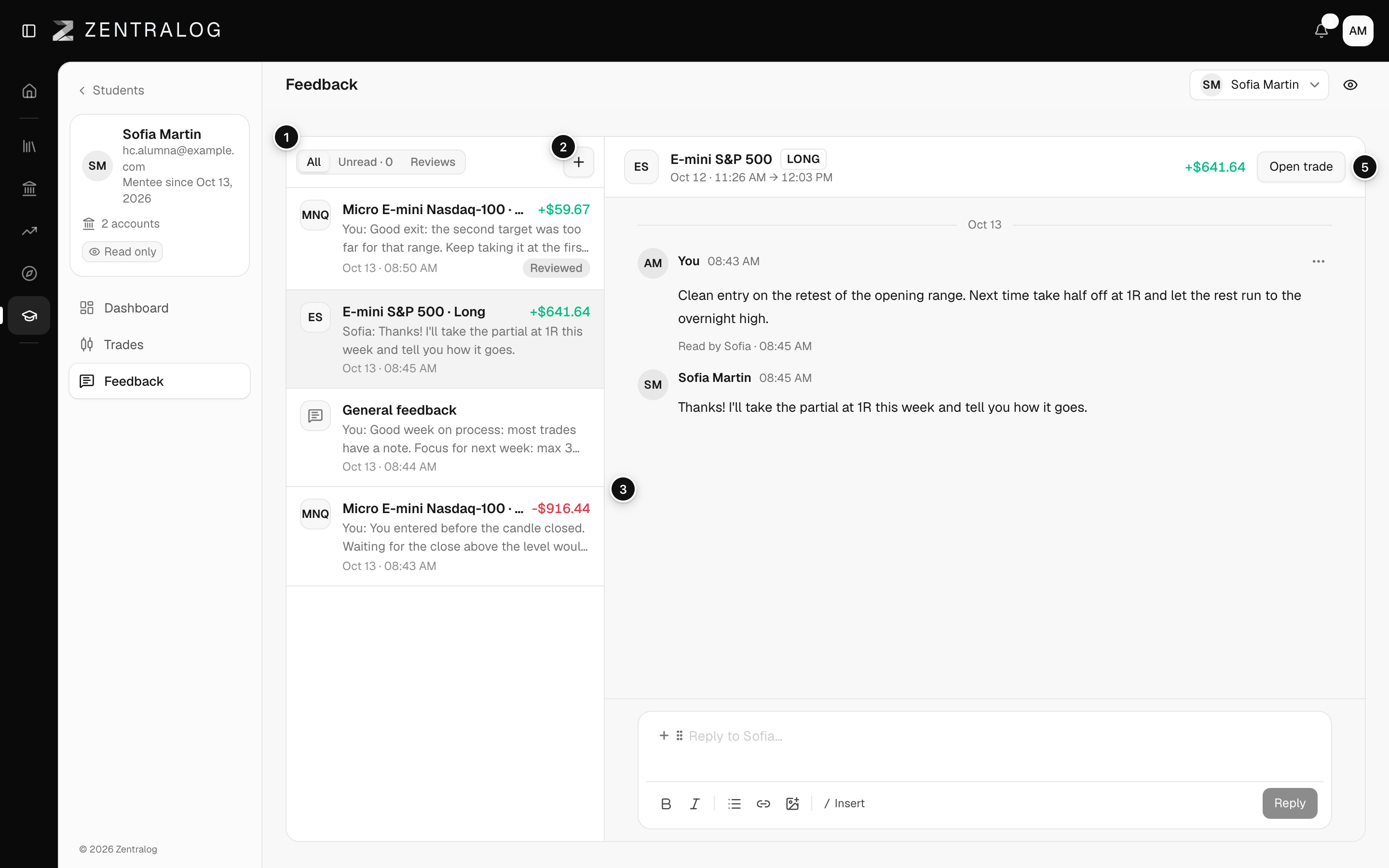
Task: Start a new feedback thread with plus
Action: 579,163
